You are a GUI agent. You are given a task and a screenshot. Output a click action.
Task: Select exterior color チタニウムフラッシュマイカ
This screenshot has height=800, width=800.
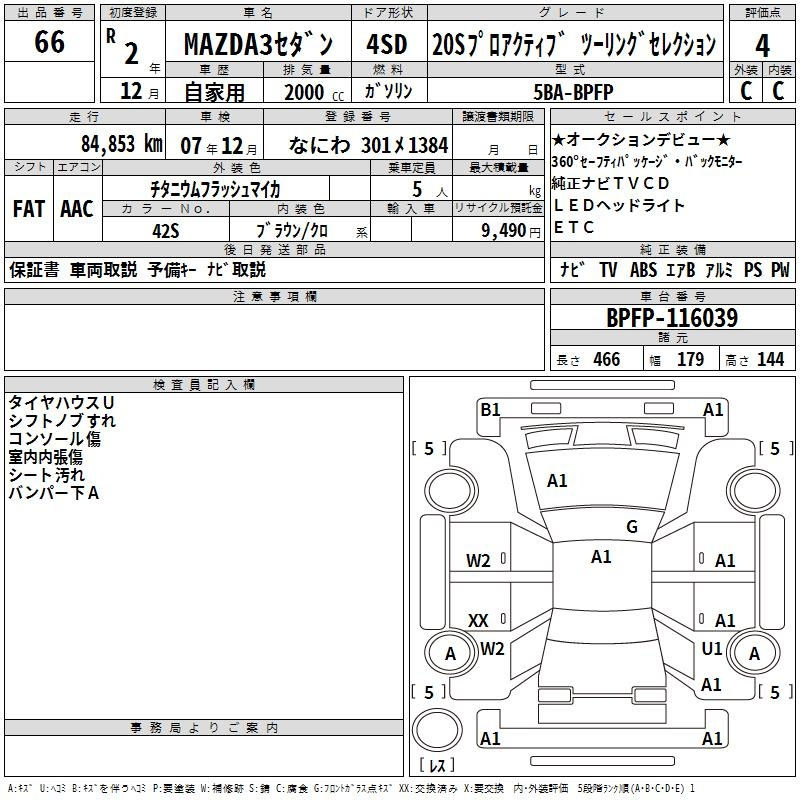point(215,190)
